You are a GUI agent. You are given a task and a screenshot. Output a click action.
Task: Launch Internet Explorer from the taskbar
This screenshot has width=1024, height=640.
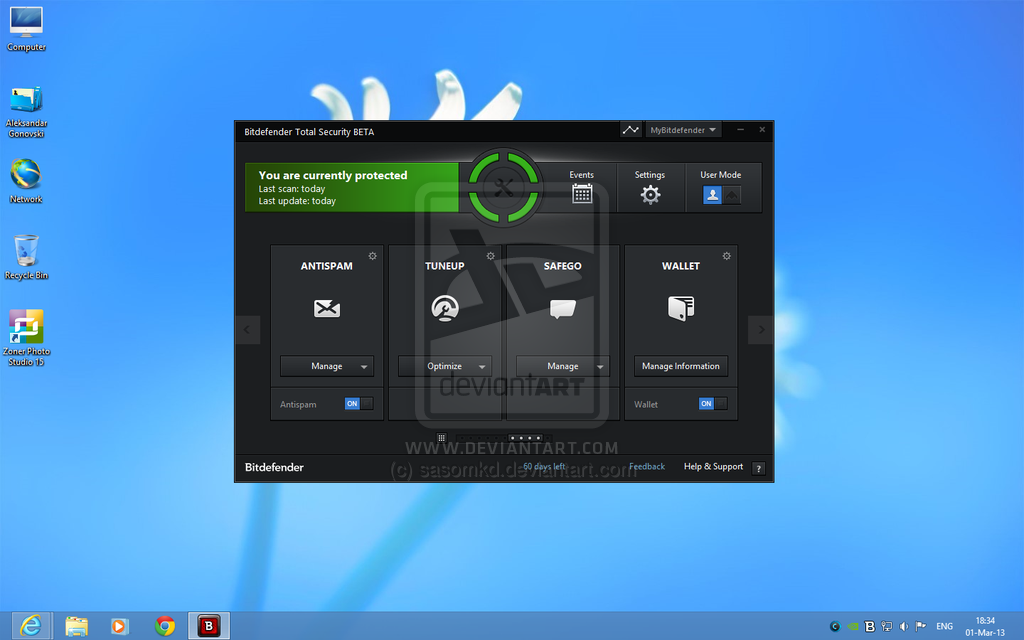point(31,626)
